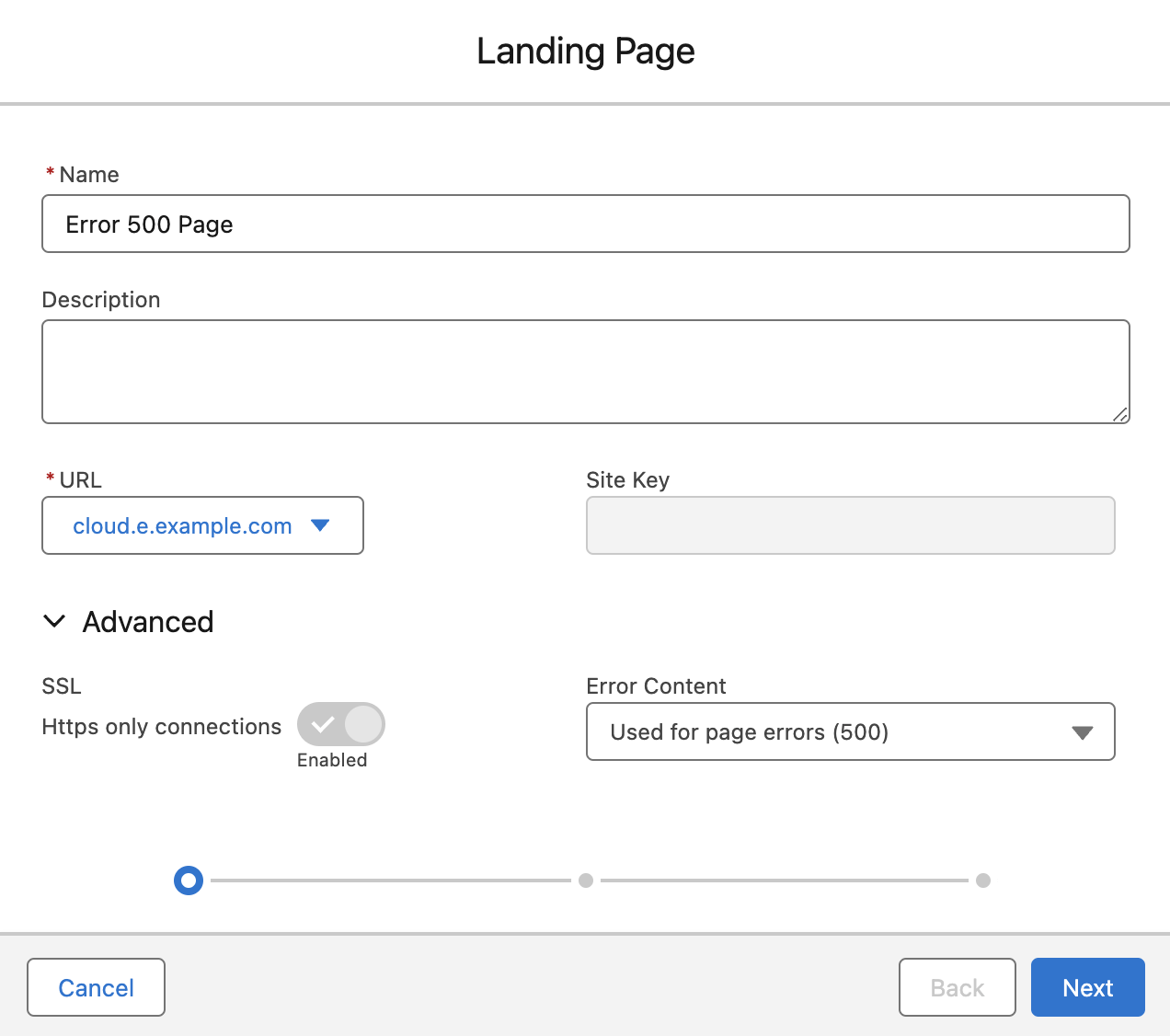Image resolution: width=1170 pixels, height=1036 pixels.
Task: Select a different URL from cloud.e.example.com
Action: tap(202, 525)
